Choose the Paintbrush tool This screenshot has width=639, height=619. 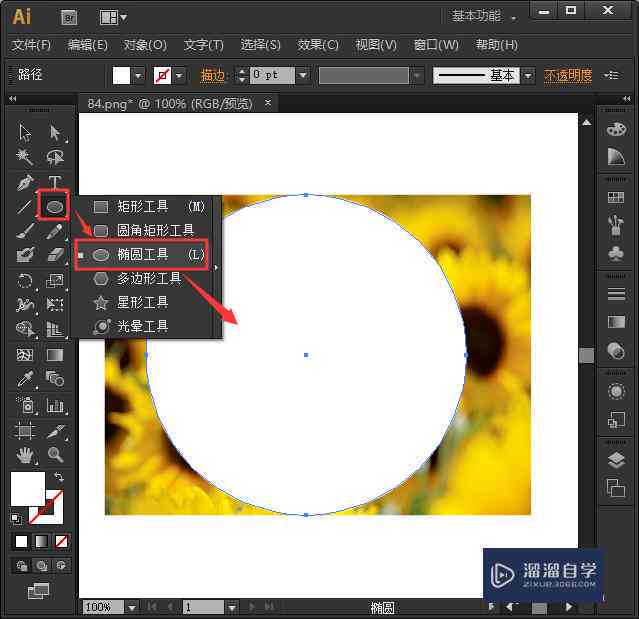point(25,231)
